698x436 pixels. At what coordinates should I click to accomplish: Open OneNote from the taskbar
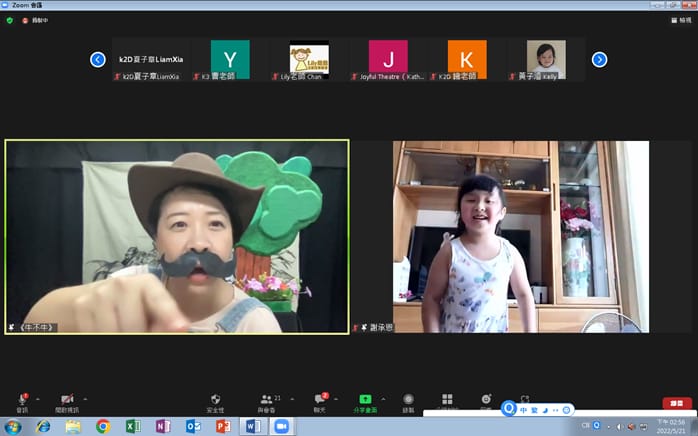coord(163,427)
